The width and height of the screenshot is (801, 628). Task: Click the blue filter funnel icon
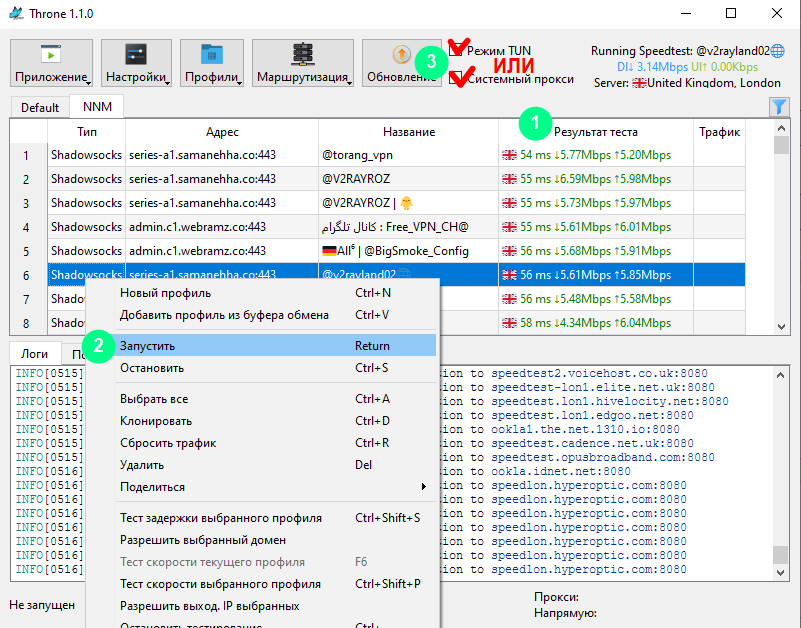[x=779, y=107]
